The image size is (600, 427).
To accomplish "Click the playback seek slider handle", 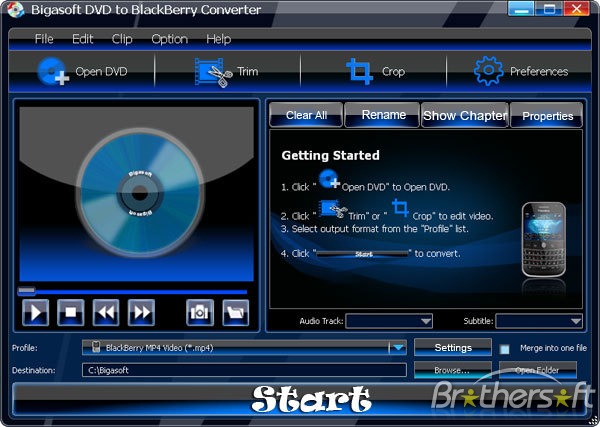I will click(26, 291).
